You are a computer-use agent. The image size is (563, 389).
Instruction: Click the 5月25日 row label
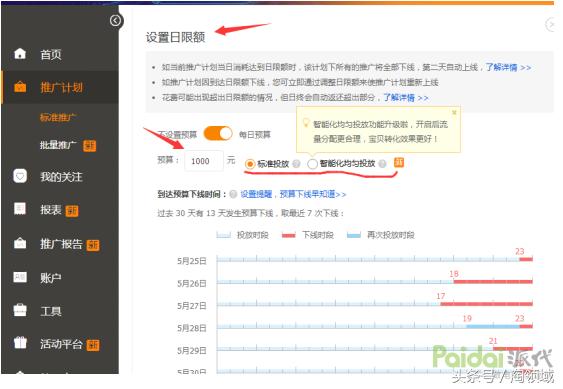(x=192, y=261)
